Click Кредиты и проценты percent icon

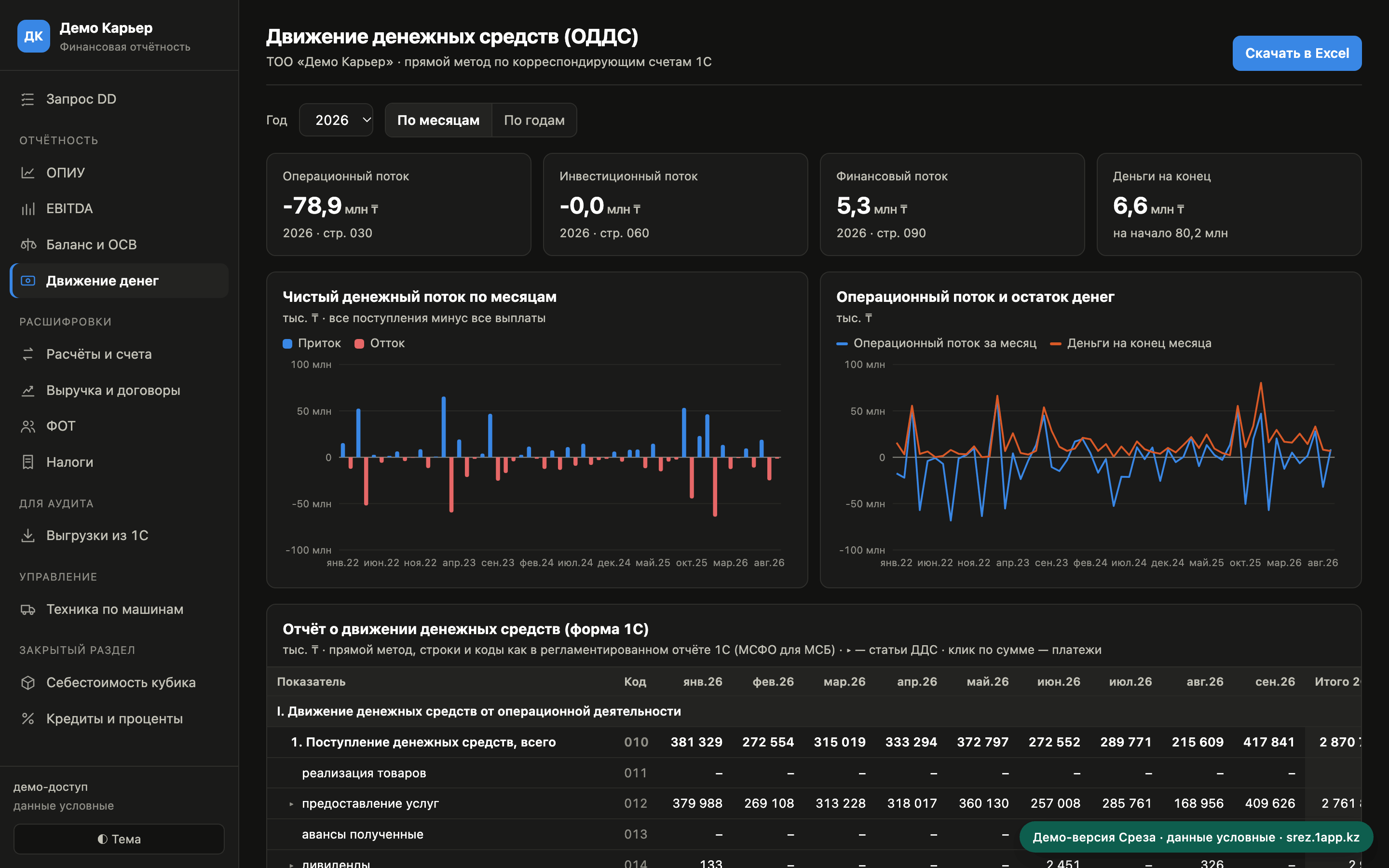click(27, 719)
